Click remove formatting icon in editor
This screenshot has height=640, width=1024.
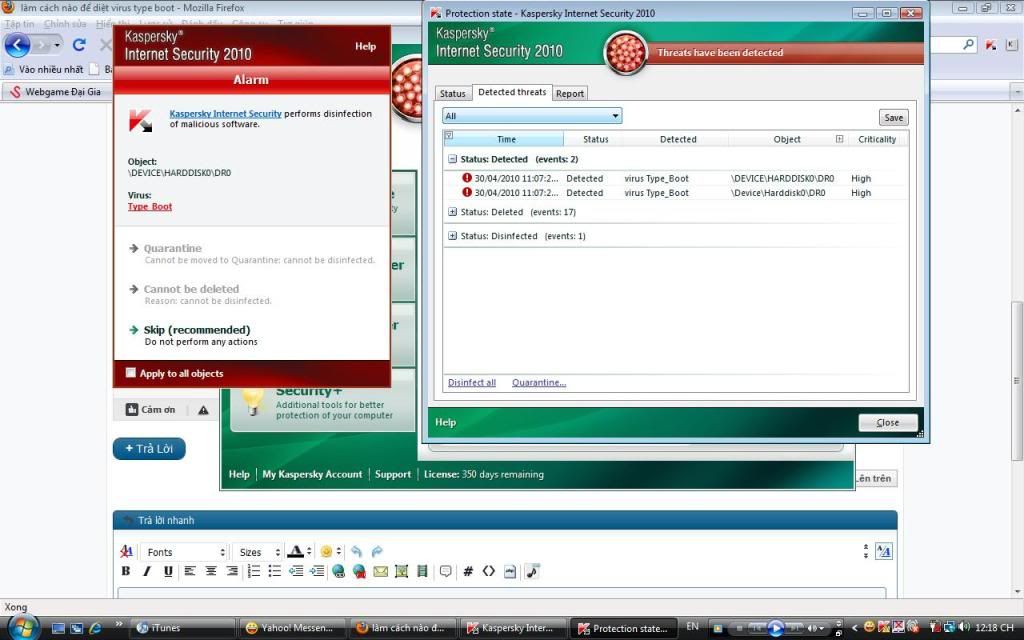click(126, 552)
